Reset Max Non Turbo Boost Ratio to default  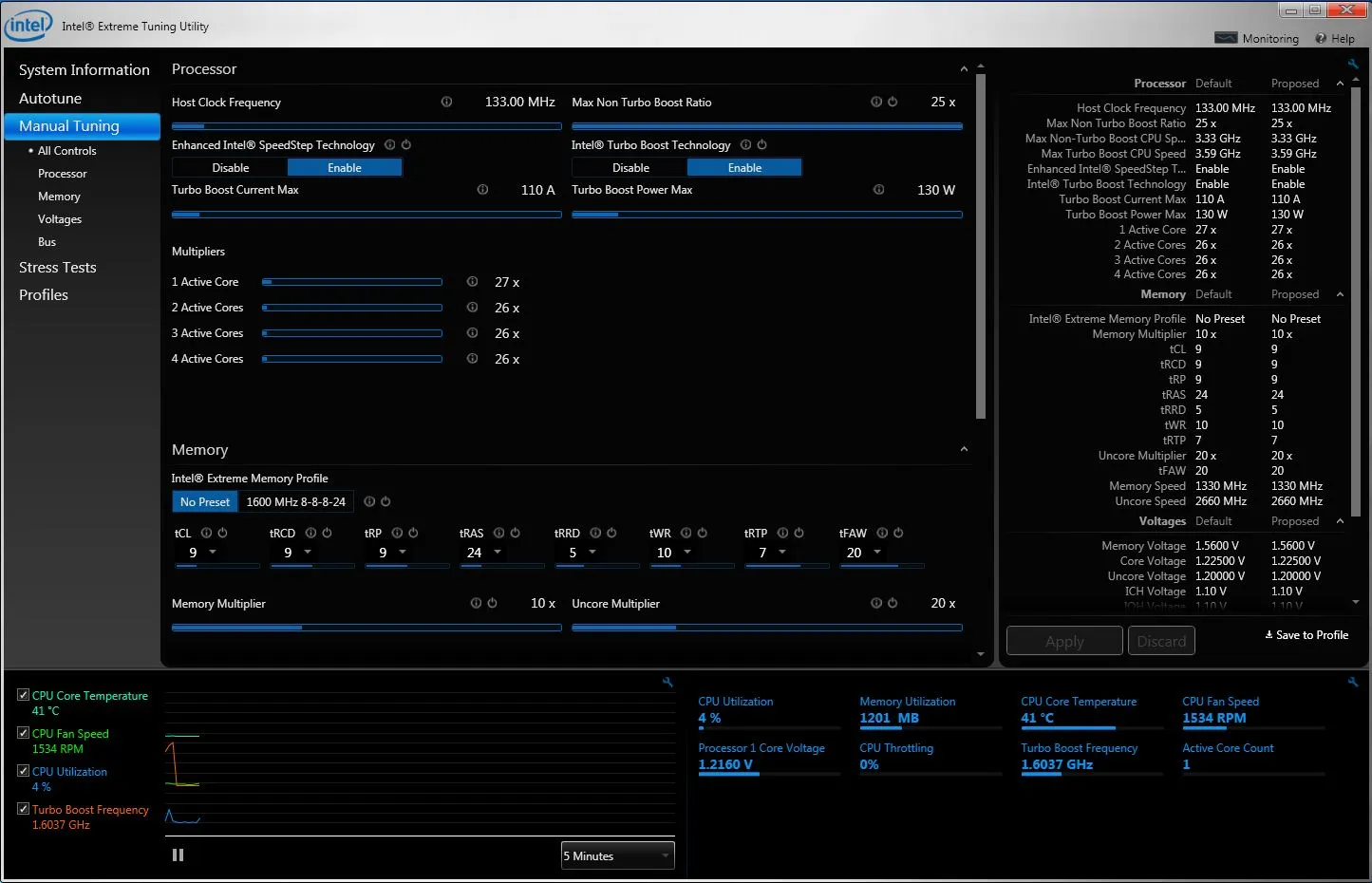pos(893,103)
